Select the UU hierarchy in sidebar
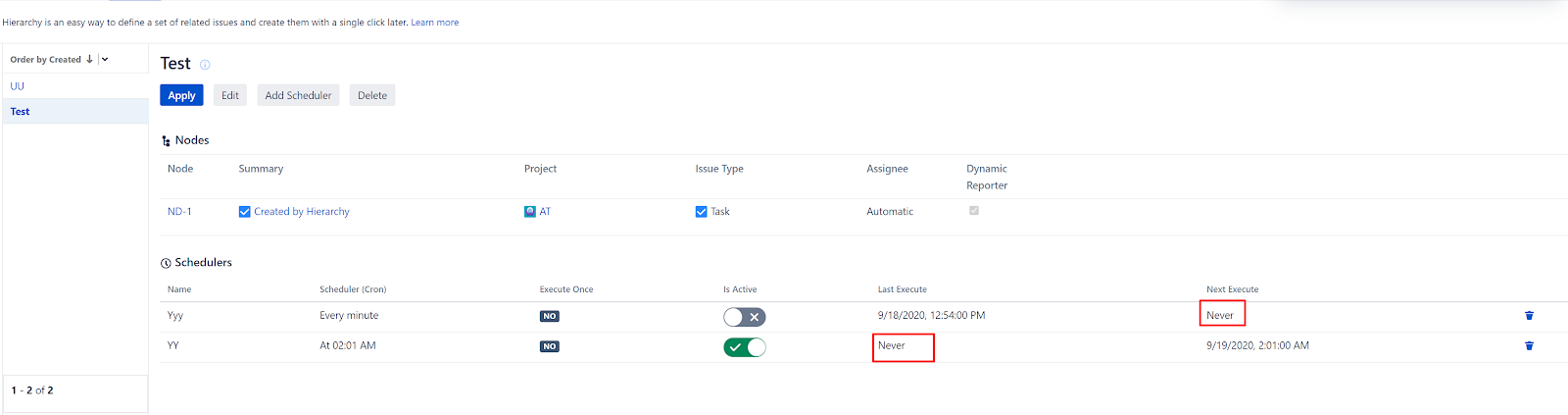Screen dimensions: 1568x415 click(18, 86)
